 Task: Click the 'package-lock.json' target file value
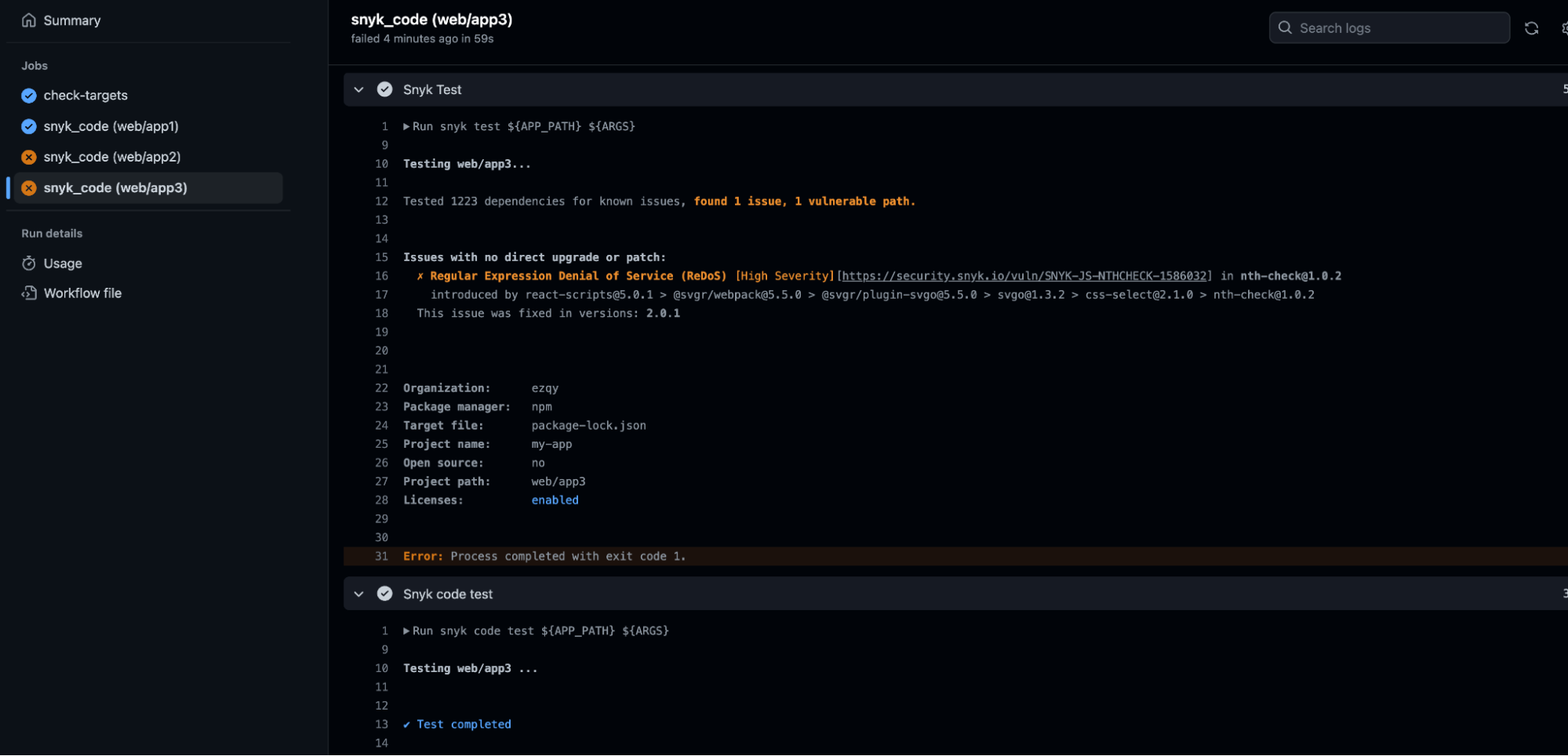tap(588, 426)
